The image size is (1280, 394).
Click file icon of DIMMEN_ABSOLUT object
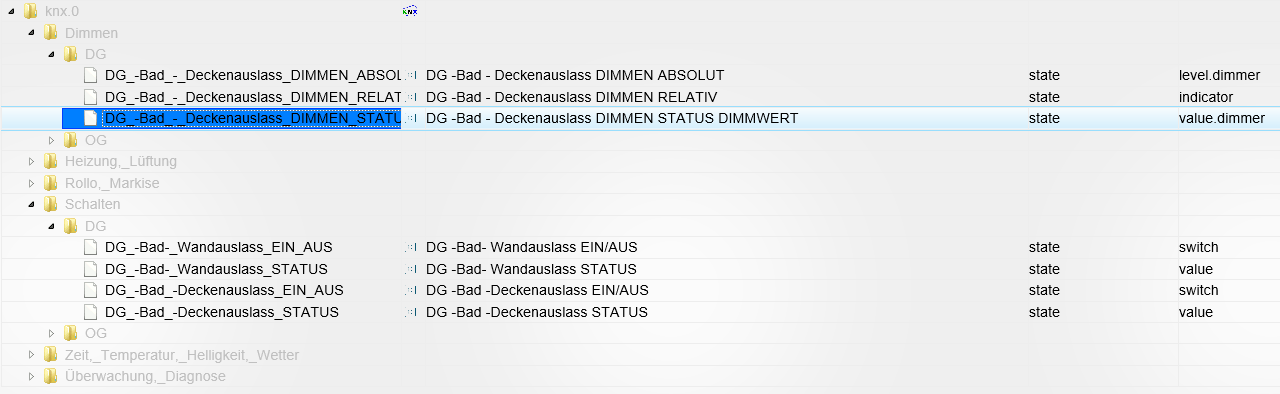(91, 75)
